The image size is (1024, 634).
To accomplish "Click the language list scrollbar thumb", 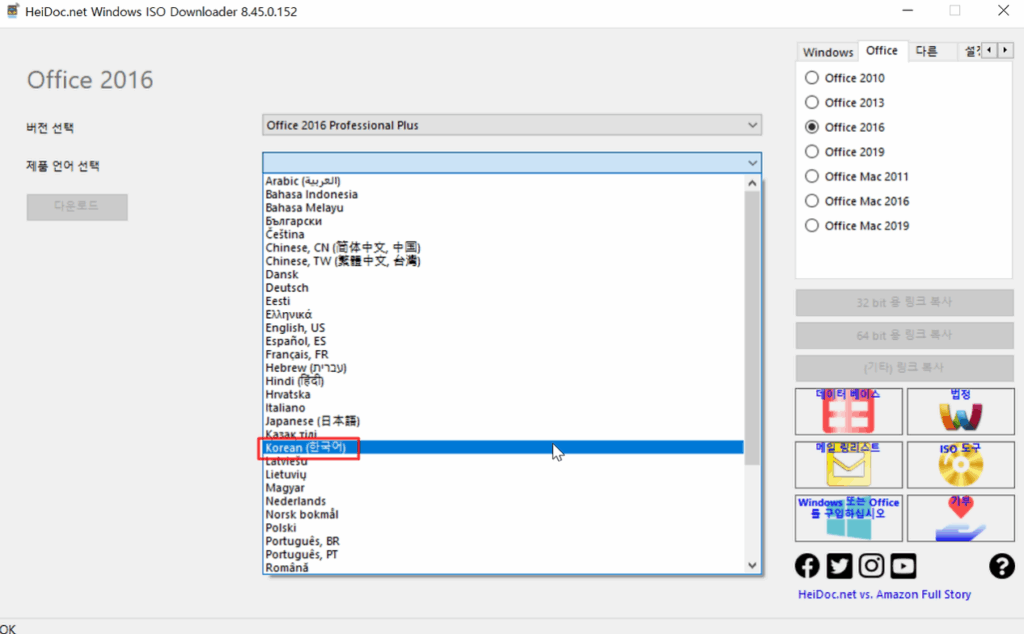I will pyautogui.click(x=752, y=328).
